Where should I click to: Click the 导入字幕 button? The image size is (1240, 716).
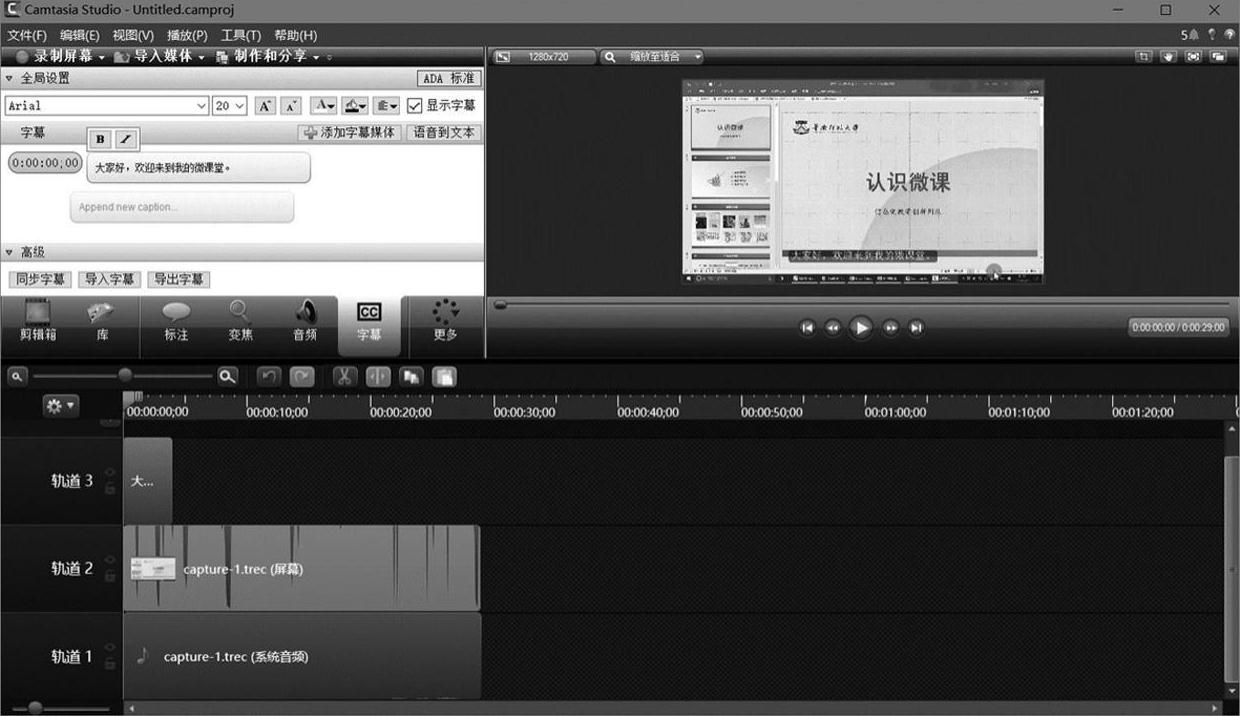click(109, 279)
